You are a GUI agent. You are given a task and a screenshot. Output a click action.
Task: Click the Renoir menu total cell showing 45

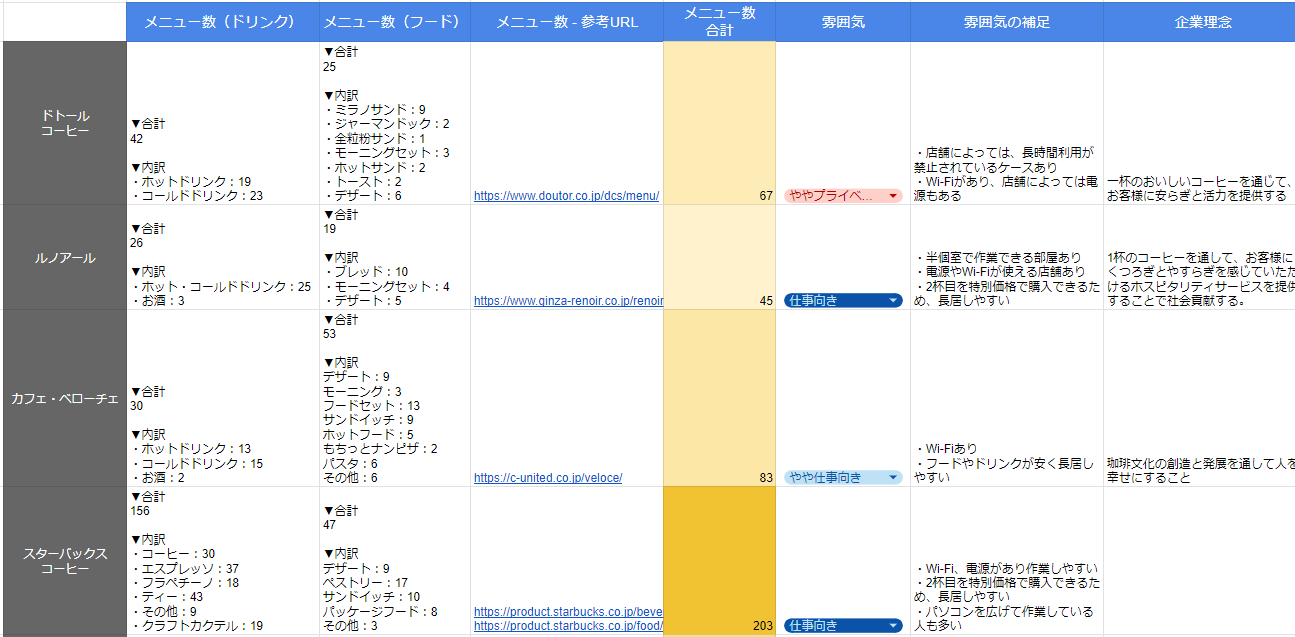pyautogui.click(x=719, y=257)
